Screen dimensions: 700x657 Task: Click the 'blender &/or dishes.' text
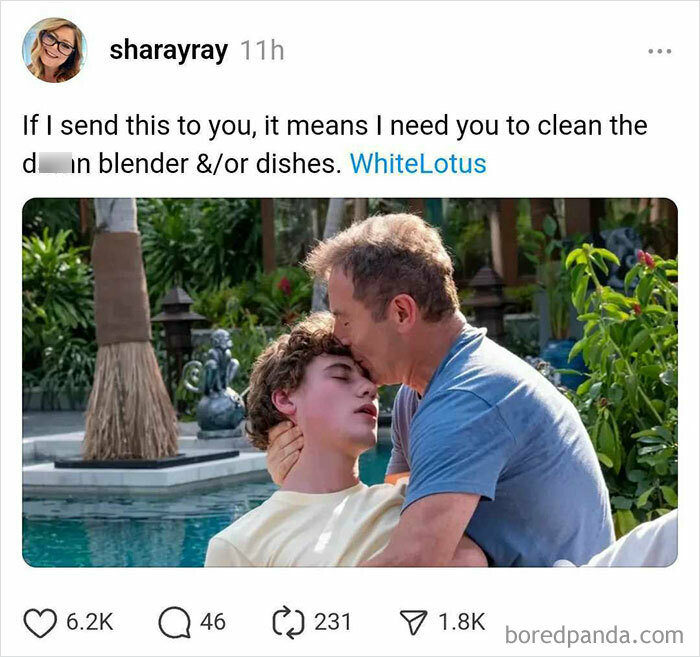click(217, 164)
